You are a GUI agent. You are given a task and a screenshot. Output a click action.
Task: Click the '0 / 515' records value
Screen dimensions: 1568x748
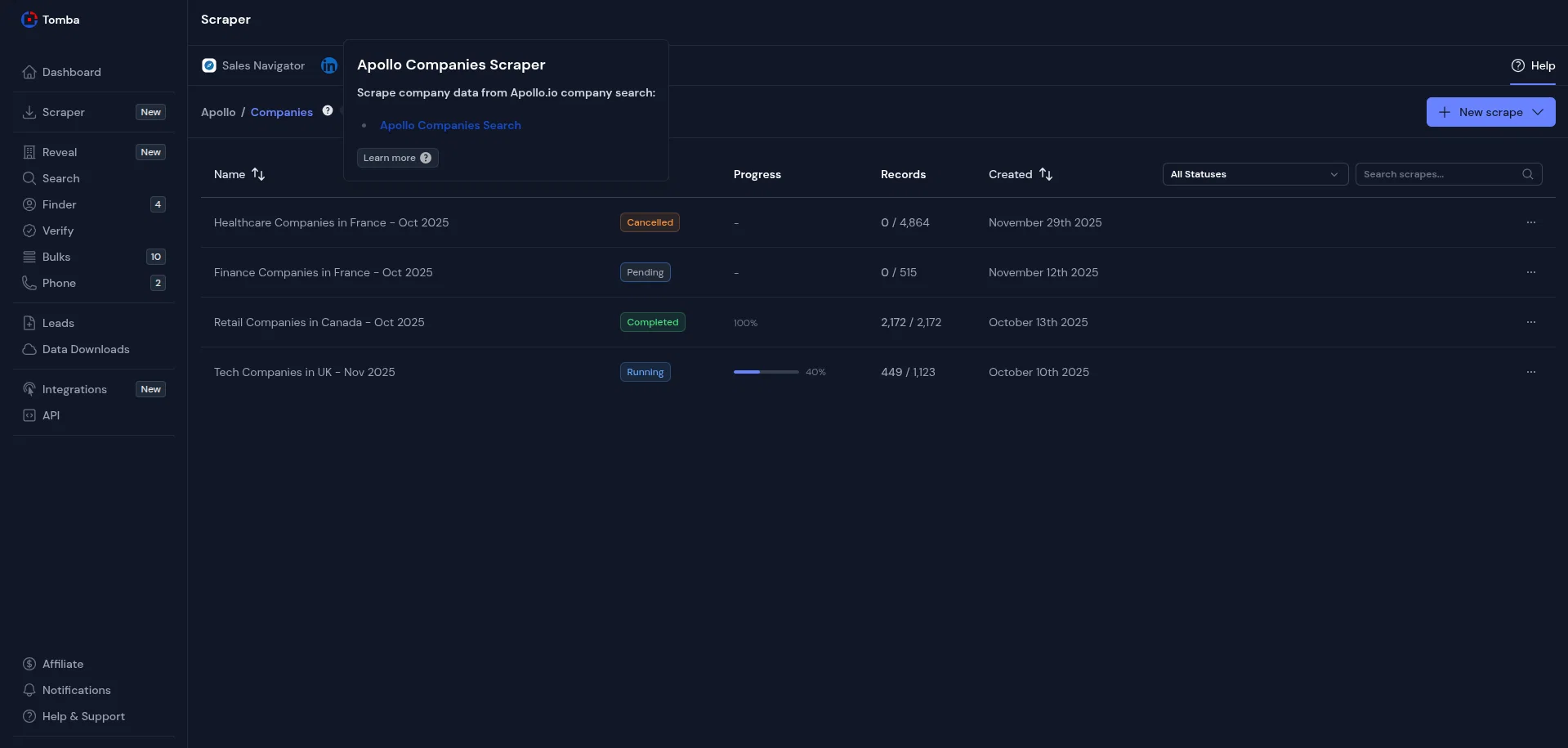899,272
